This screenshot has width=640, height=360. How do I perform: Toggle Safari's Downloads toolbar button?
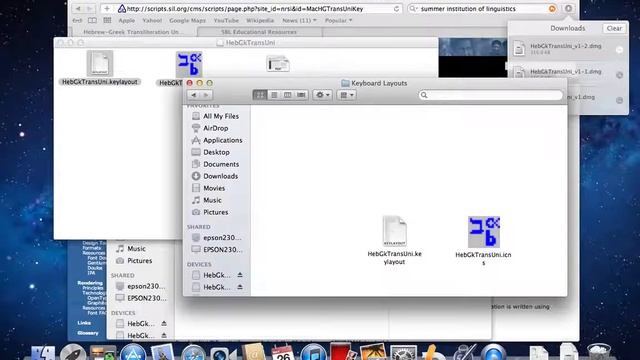point(568,9)
